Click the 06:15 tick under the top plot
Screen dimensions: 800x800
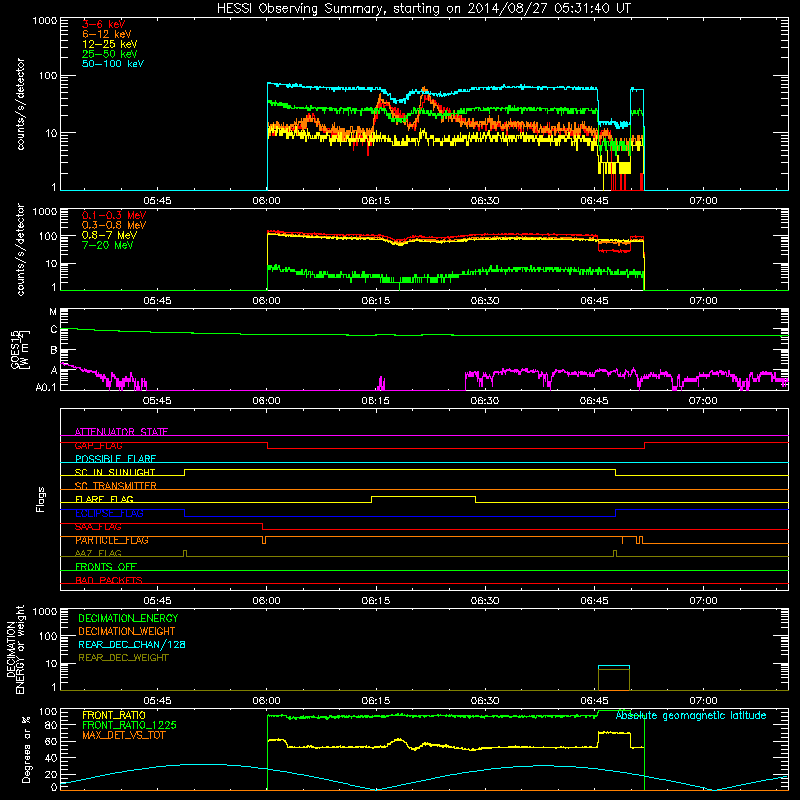376,201
